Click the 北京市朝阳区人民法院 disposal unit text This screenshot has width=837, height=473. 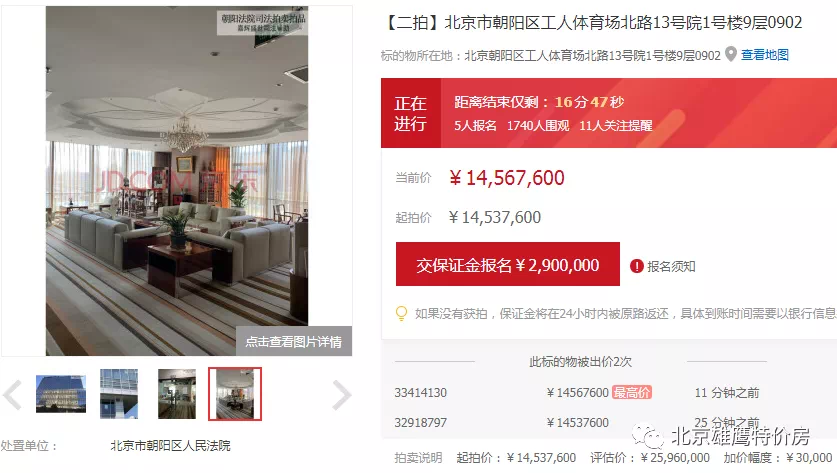point(170,445)
